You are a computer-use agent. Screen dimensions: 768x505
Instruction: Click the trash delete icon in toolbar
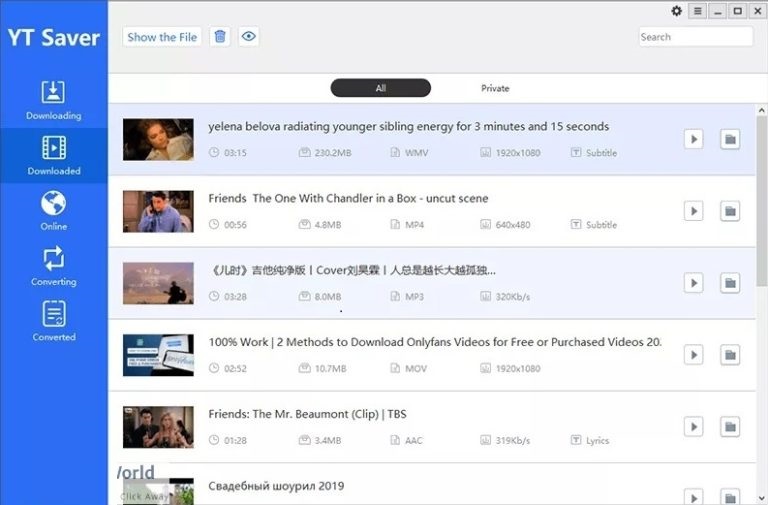[x=220, y=36]
